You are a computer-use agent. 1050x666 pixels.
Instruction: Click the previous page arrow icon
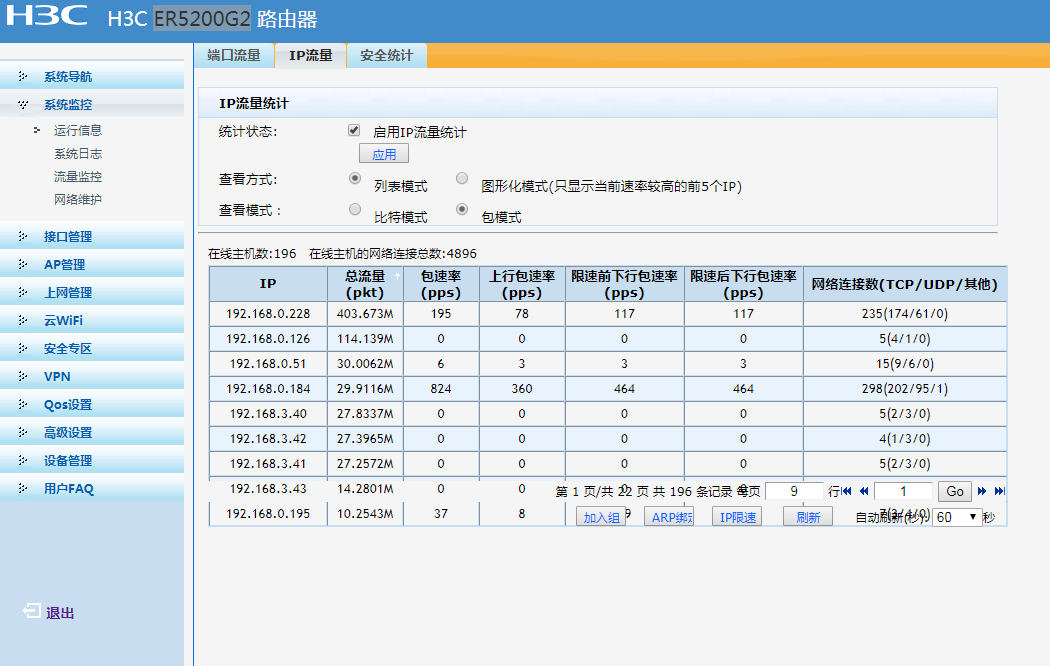click(863, 491)
